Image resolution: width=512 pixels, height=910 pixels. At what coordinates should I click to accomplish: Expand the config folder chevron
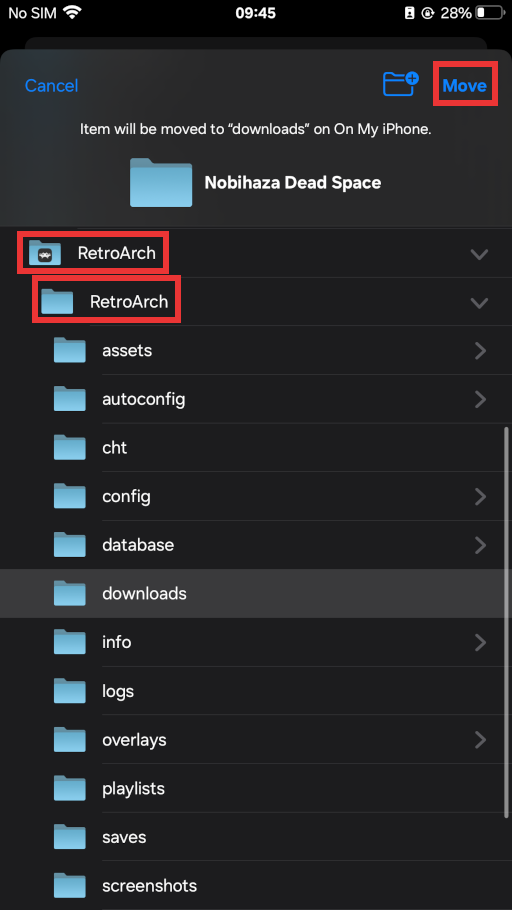480,496
